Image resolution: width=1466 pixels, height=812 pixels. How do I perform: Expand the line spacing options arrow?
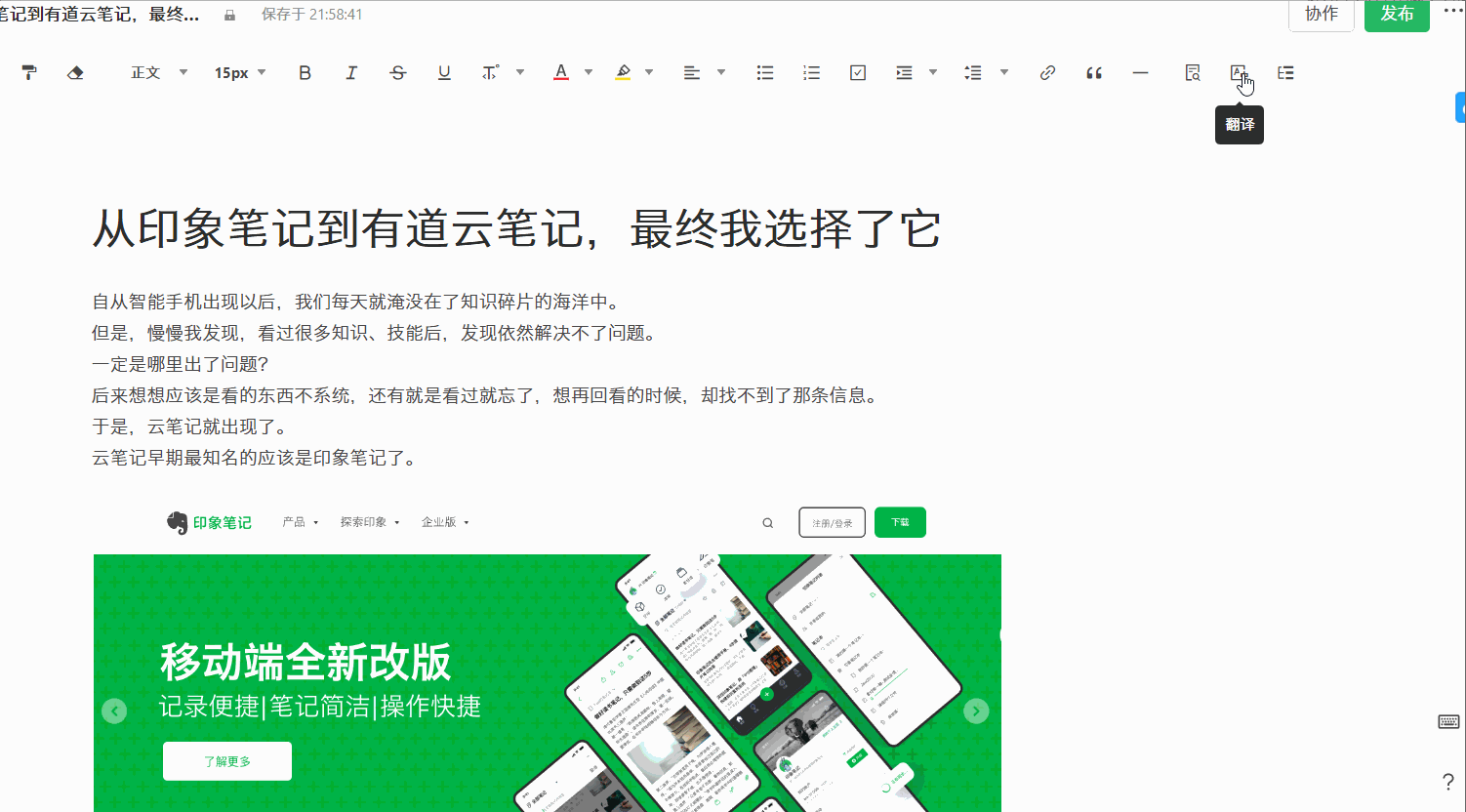(1004, 72)
